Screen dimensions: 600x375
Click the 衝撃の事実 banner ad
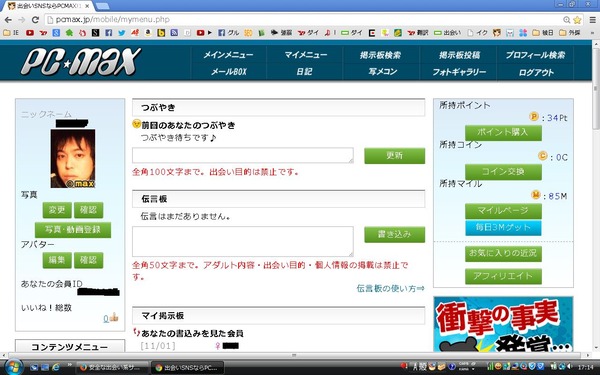point(503,324)
